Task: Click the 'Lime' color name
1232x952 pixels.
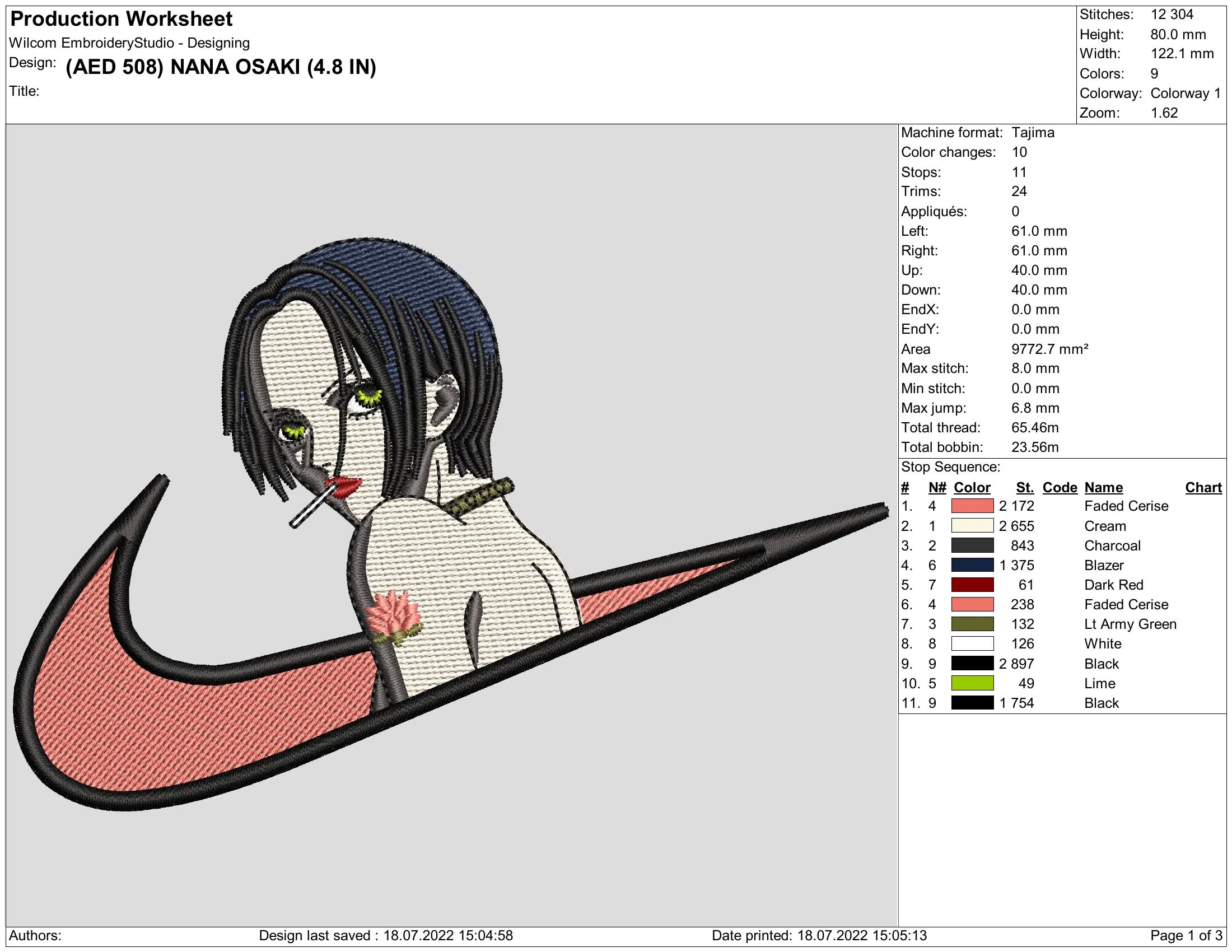Action: (1099, 684)
